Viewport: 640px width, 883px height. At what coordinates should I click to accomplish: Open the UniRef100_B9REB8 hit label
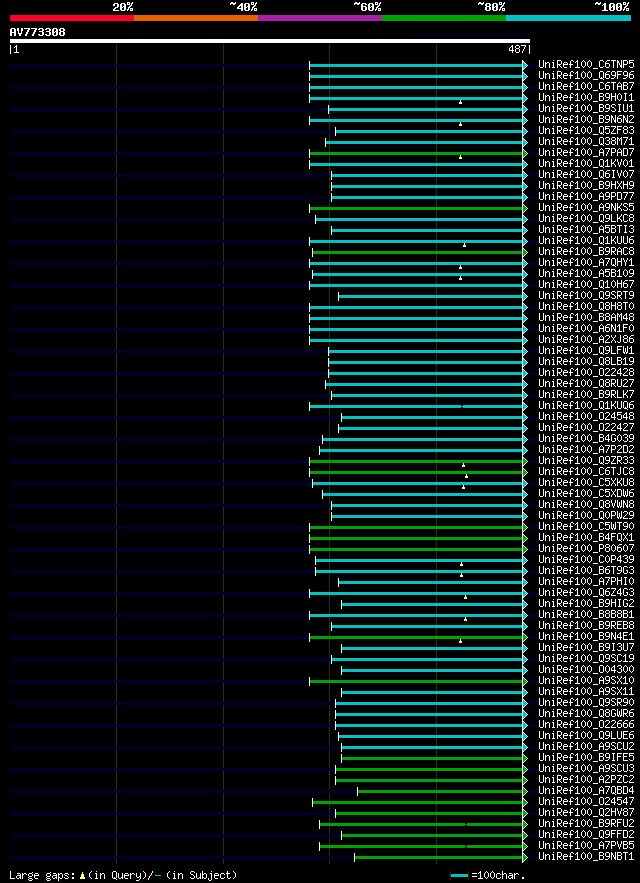[x=586, y=626]
